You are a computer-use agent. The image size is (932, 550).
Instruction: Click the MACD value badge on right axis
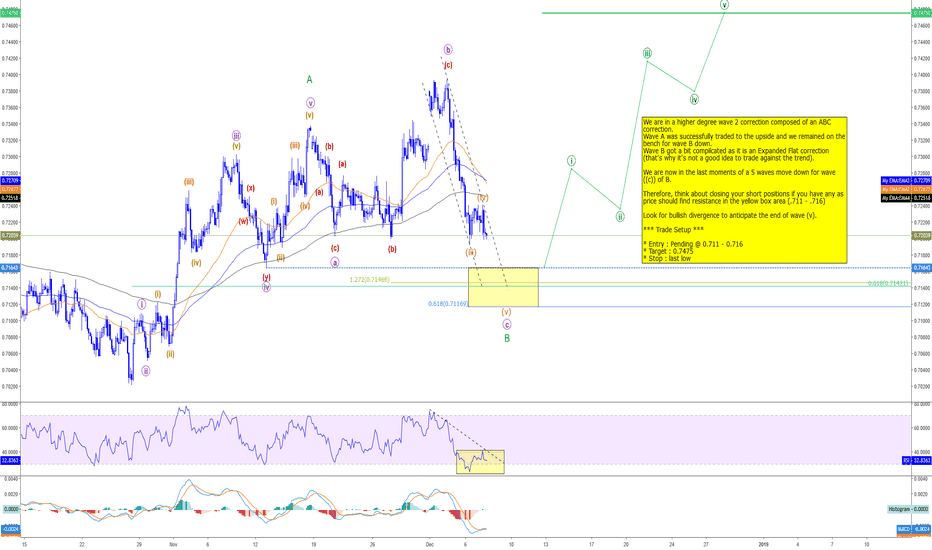(914, 529)
